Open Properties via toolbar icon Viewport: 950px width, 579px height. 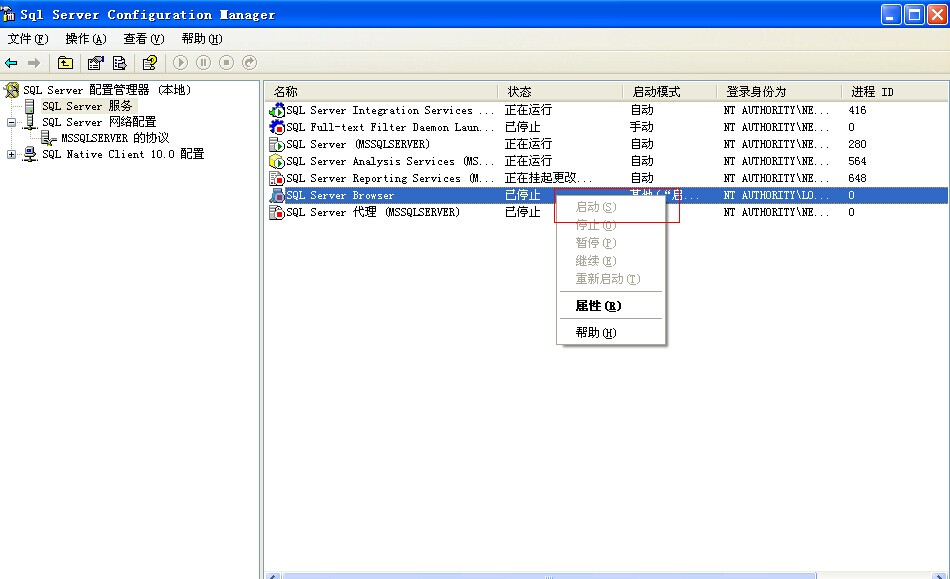tap(96, 62)
